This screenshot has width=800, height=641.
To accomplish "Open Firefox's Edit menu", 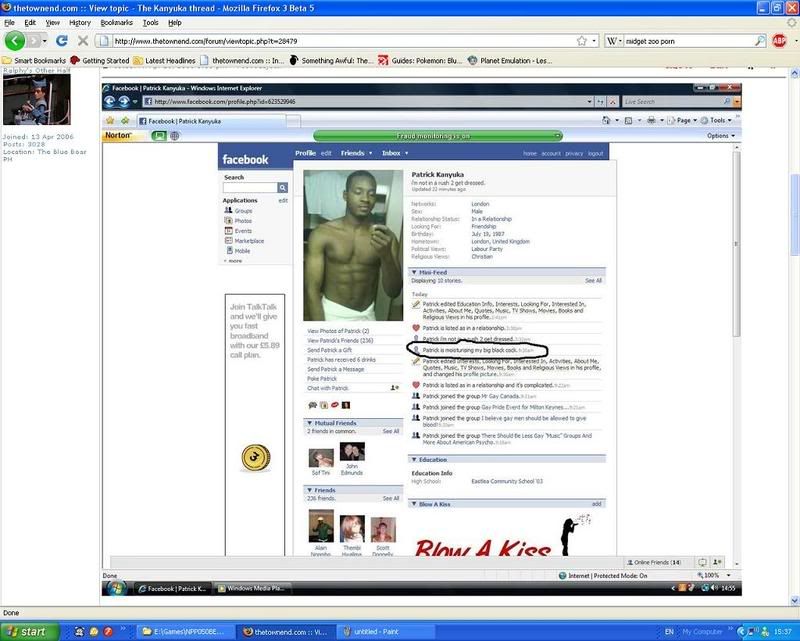I will [x=30, y=23].
